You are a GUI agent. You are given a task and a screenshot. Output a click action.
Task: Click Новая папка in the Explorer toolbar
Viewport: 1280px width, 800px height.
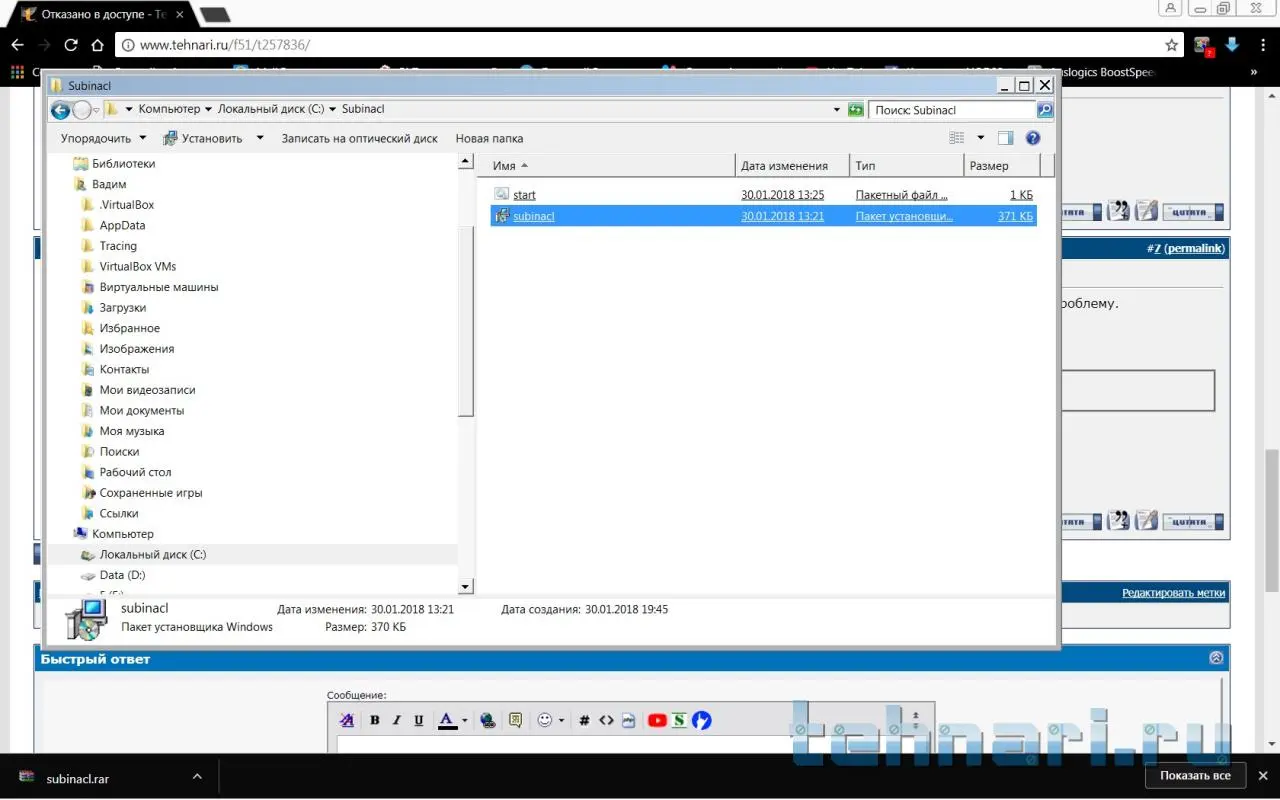point(489,138)
